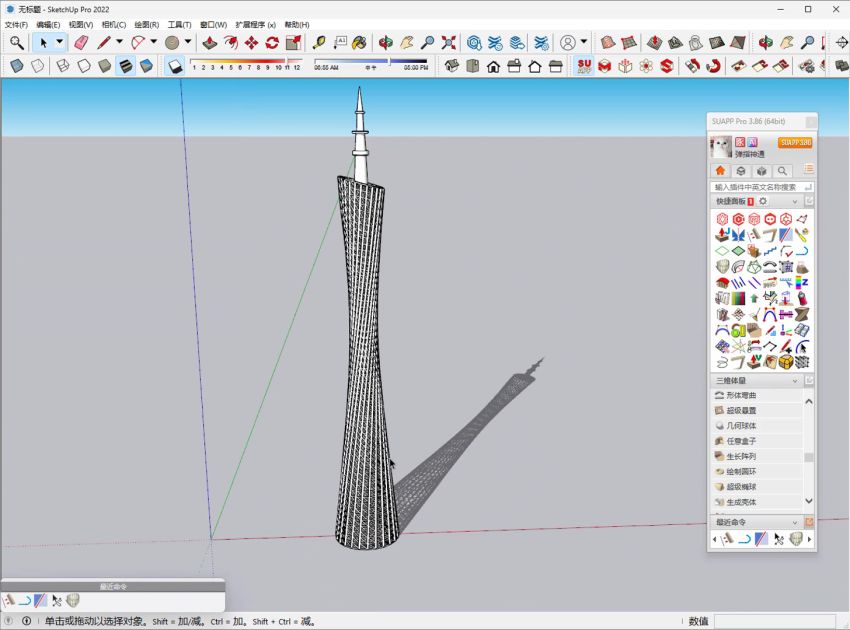Enable shaded face style
The width and height of the screenshot is (850, 630).
click(104, 66)
